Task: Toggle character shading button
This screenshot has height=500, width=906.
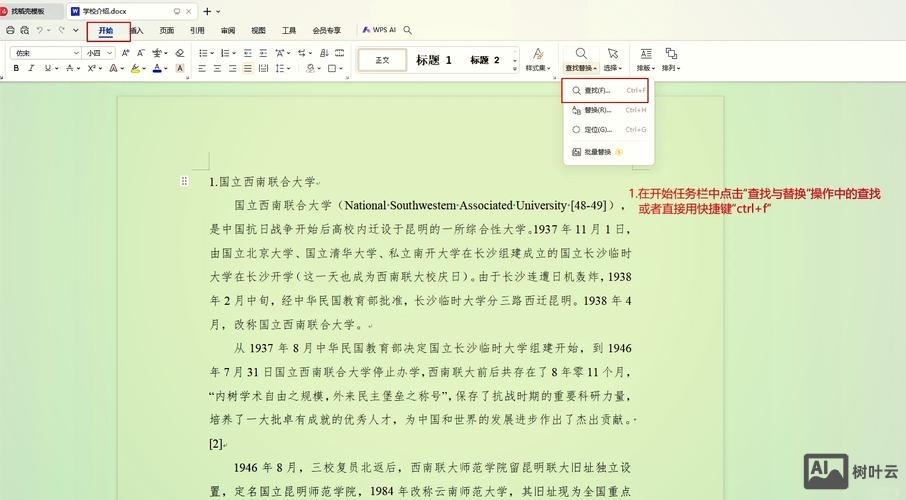Action: click(x=180, y=68)
